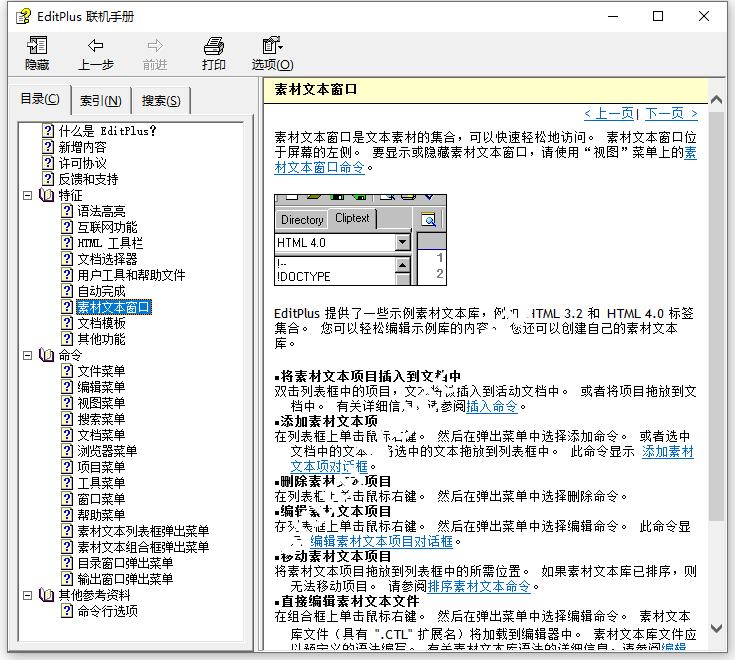The height and width of the screenshot is (660, 735).
Task: Click the book icon next to 特征
Action: 46,195
